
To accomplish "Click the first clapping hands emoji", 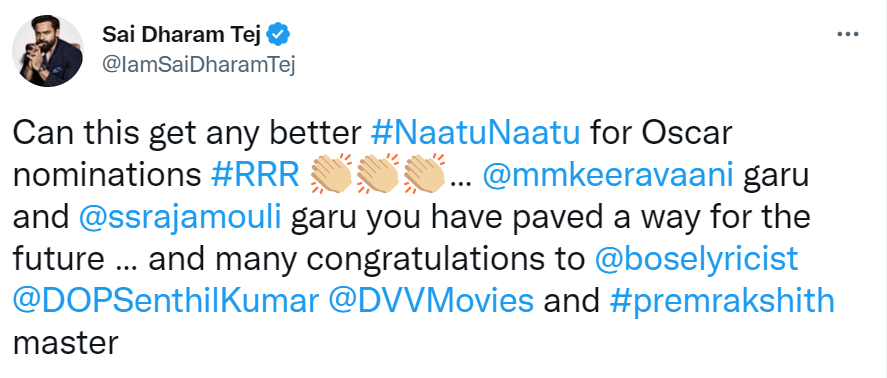I will tap(332, 174).
